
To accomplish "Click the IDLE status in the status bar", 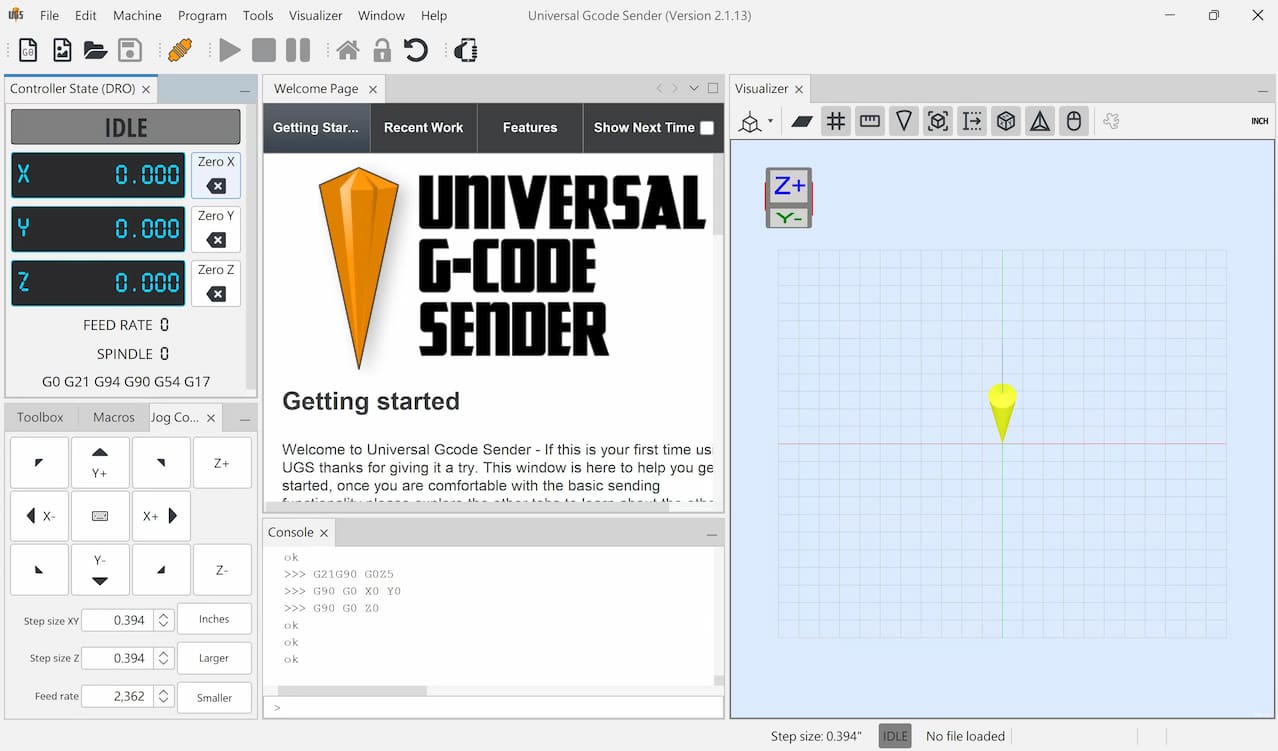I will [x=895, y=736].
